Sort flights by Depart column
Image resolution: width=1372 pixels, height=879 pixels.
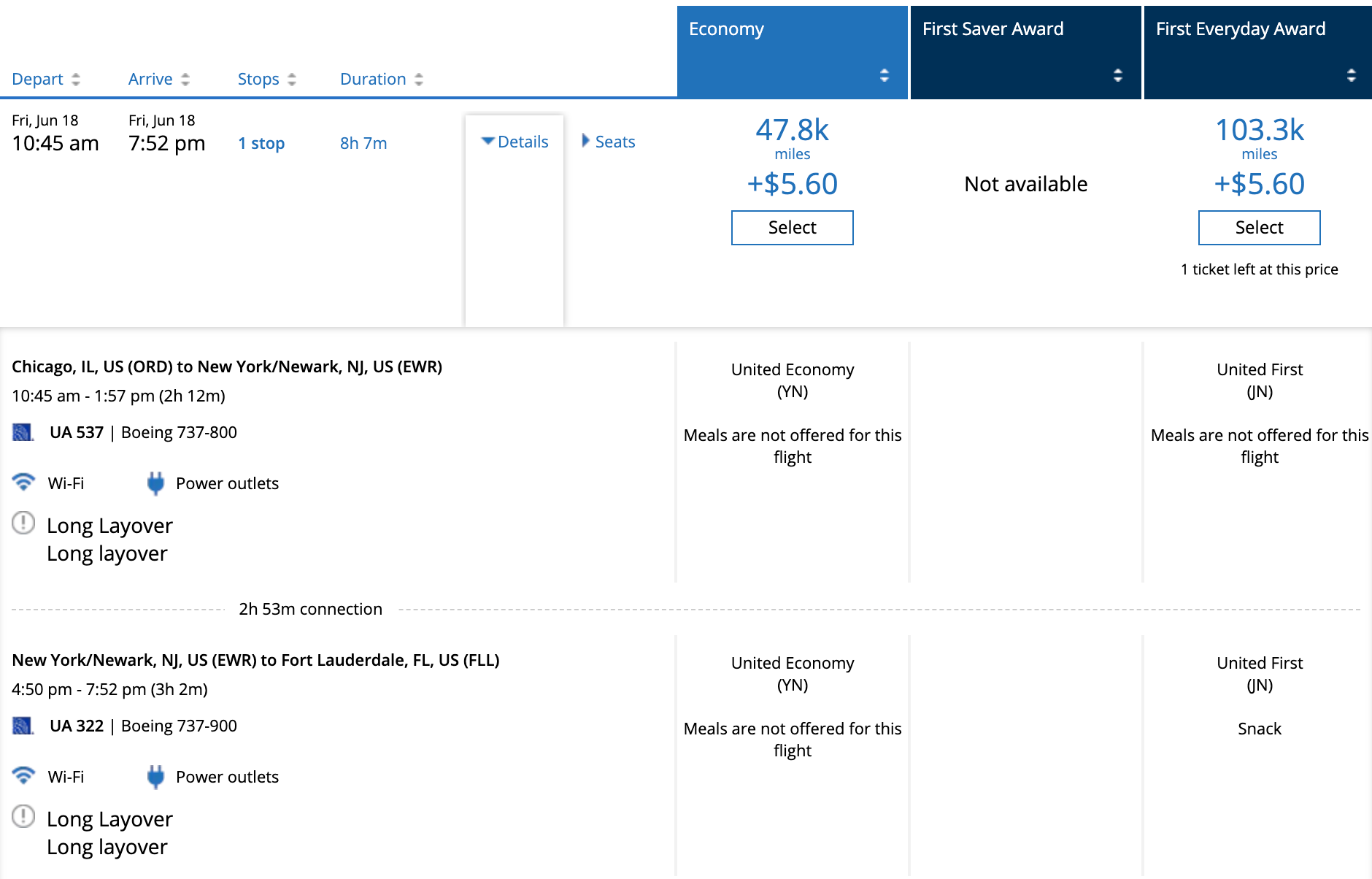[46, 79]
